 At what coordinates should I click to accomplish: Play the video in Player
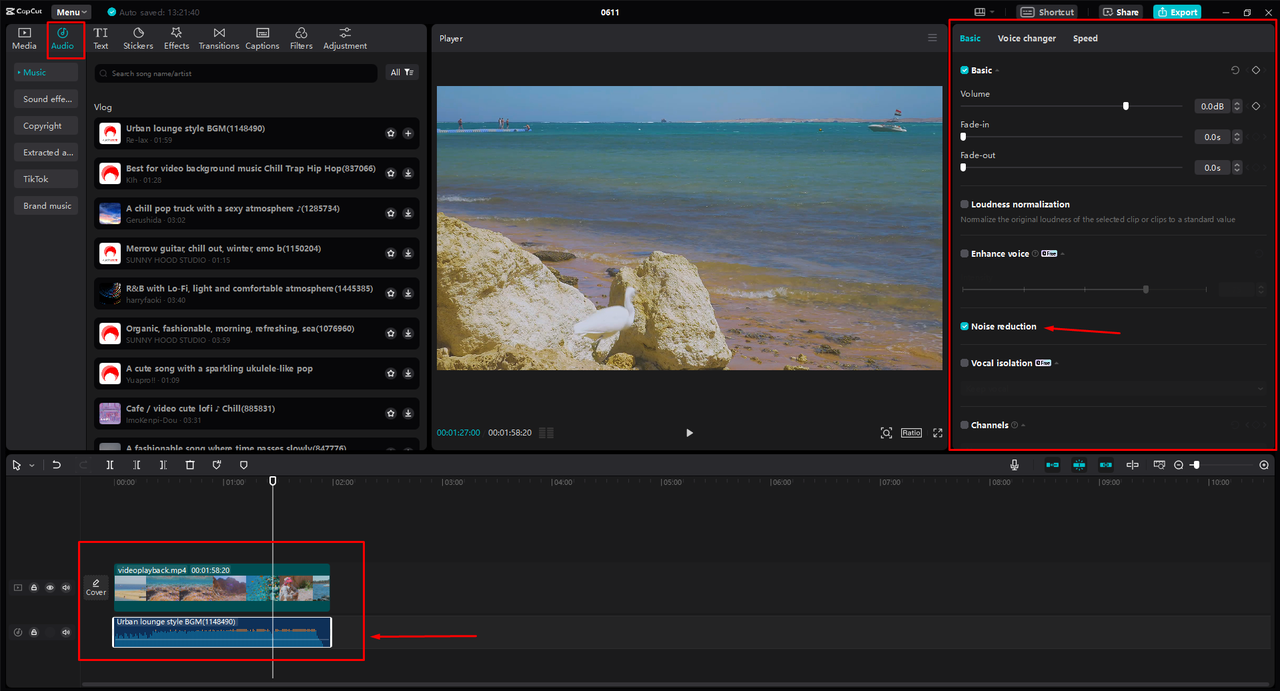click(x=689, y=433)
